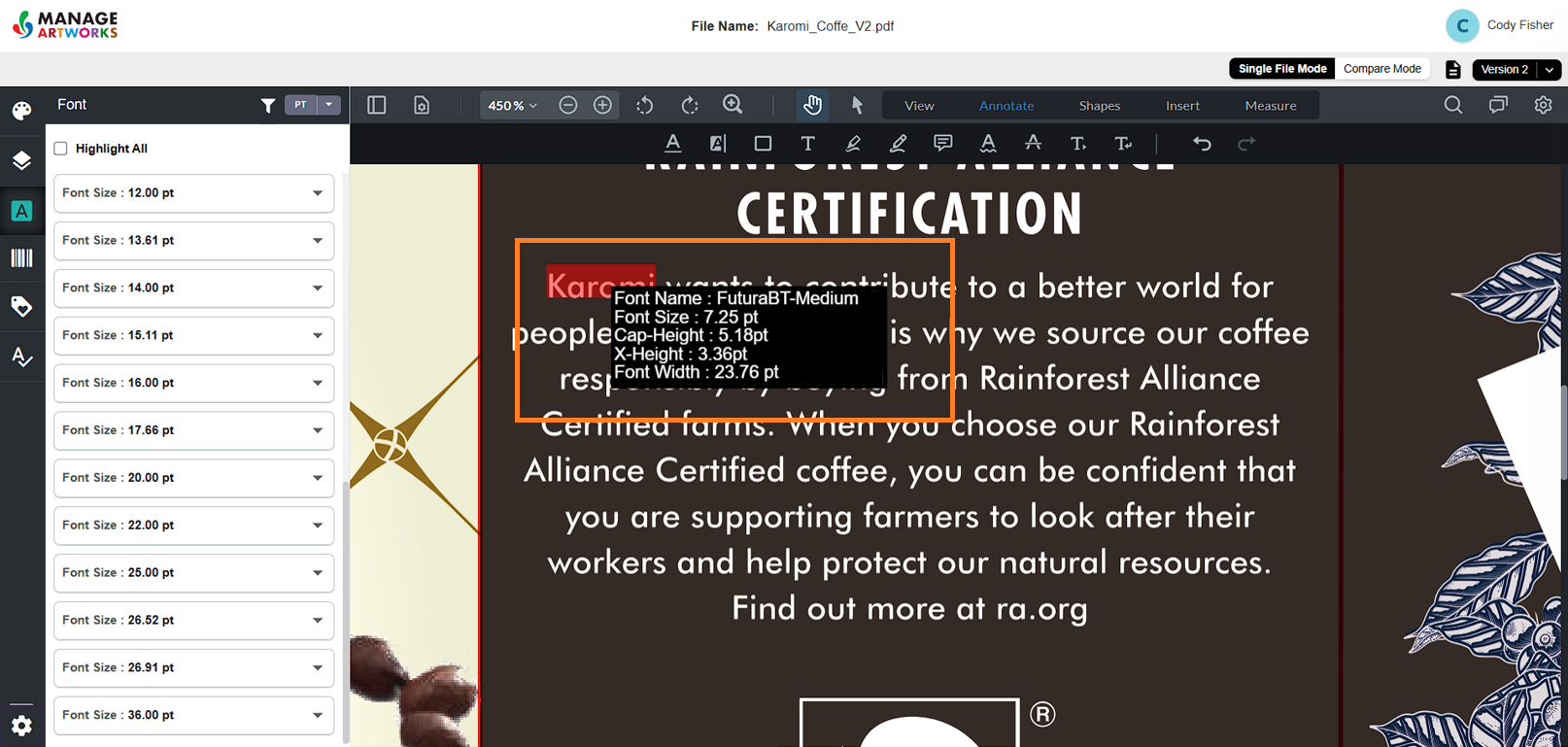This screenshot has height=747, width=1568.
Task: Click the page settings document icon
Action: [422, 105]
